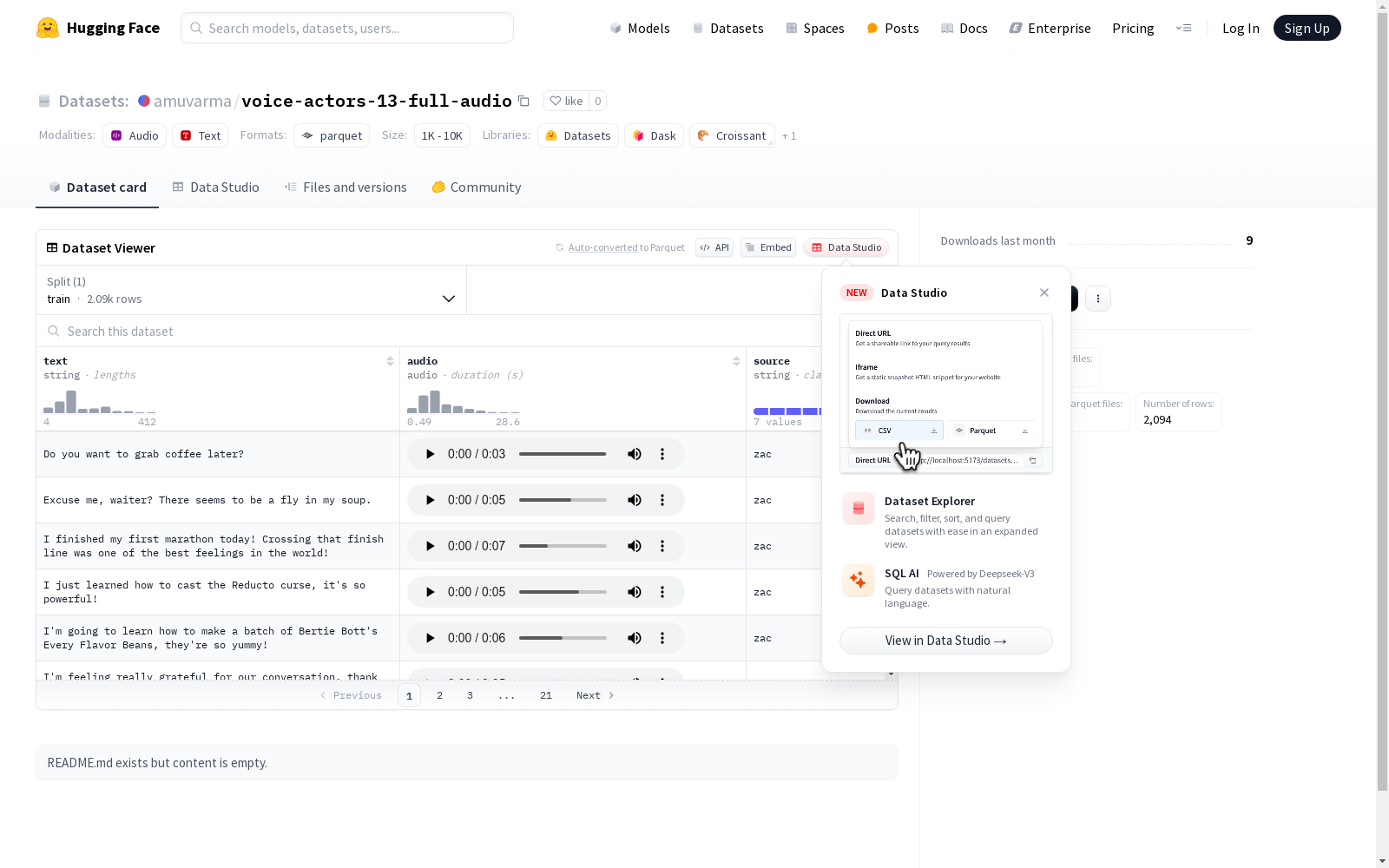
Task: Sort by the audio column
Action: click(x=736, y=361)
